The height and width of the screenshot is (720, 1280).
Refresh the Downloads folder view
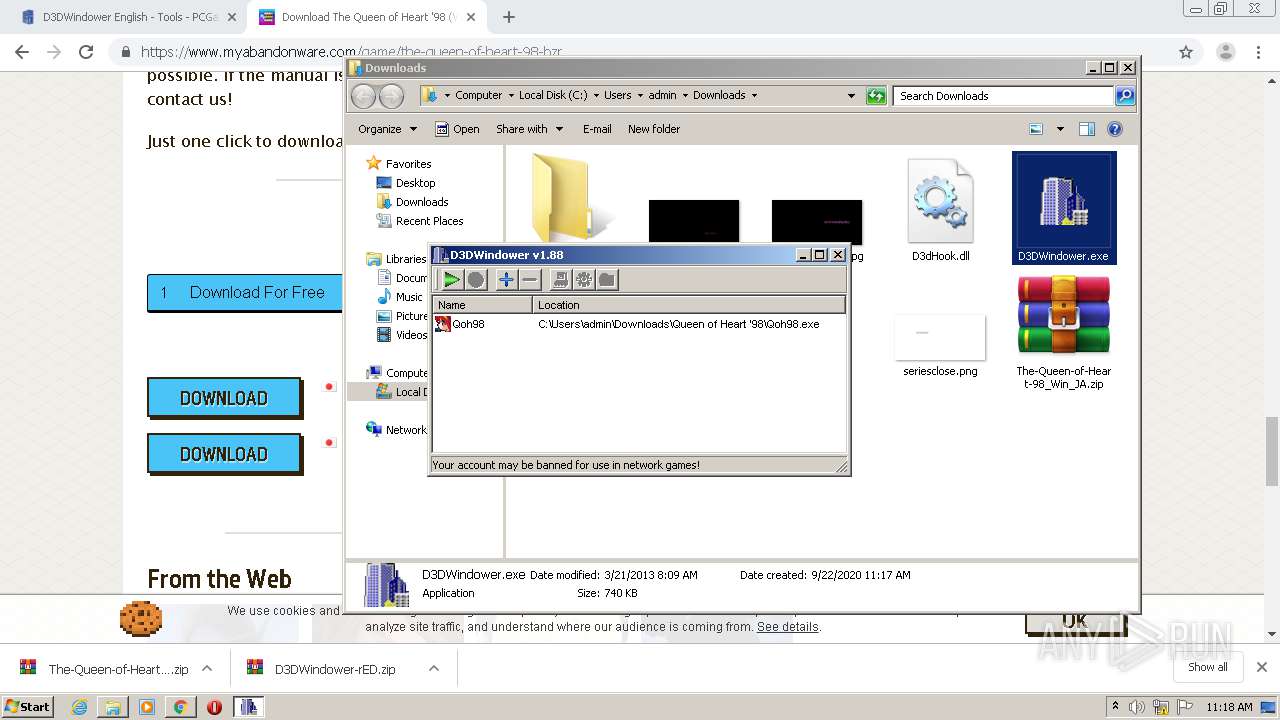pos(876,96)
